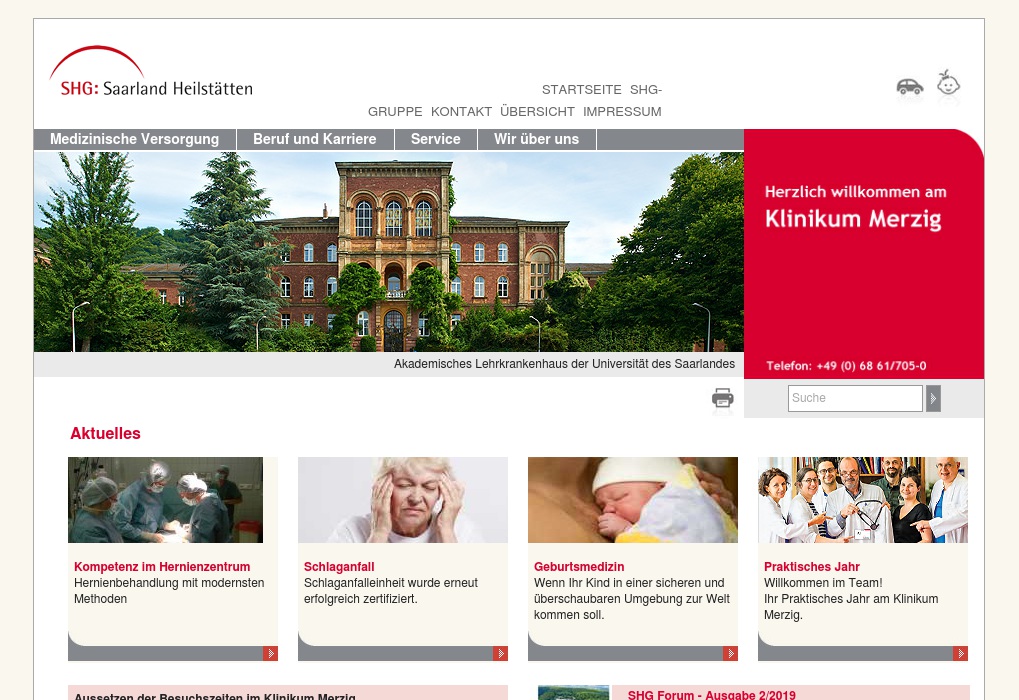Open the KONTAKT link
The height and width of the screenshot is (700, 1019).
tap(461, 112)
